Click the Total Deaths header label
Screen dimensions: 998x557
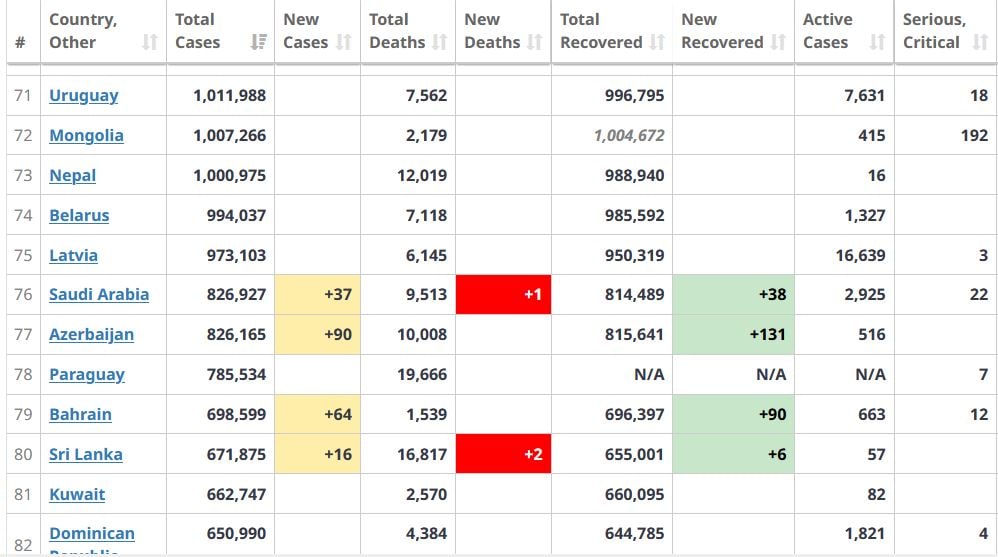tap(397, 31)
